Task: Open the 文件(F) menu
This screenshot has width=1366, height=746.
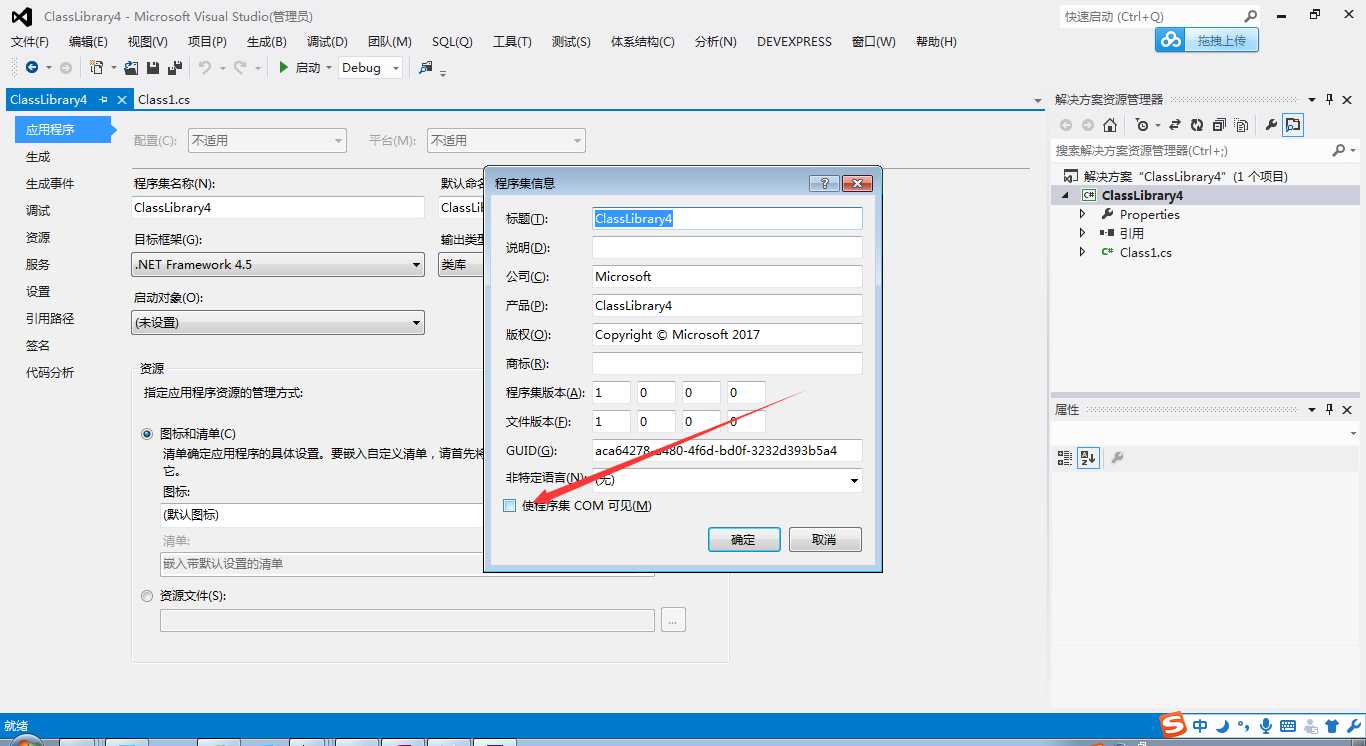Action: point(30,41)
